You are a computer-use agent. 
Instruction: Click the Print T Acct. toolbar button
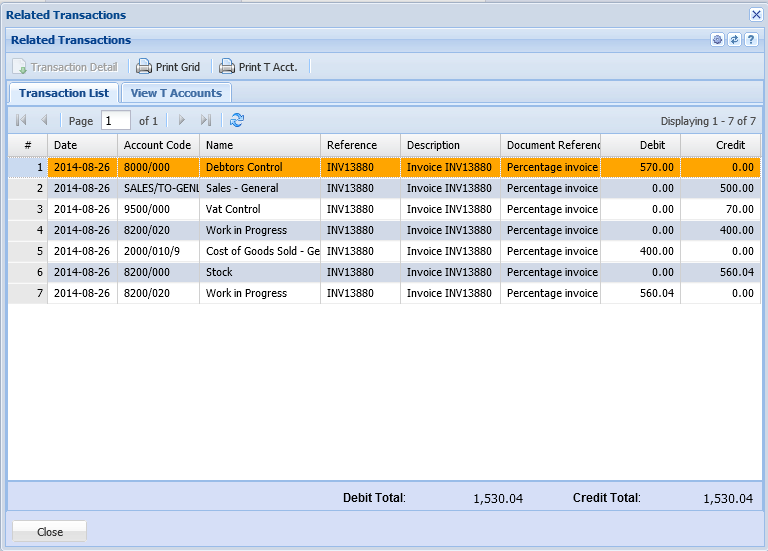pos(264,67)
